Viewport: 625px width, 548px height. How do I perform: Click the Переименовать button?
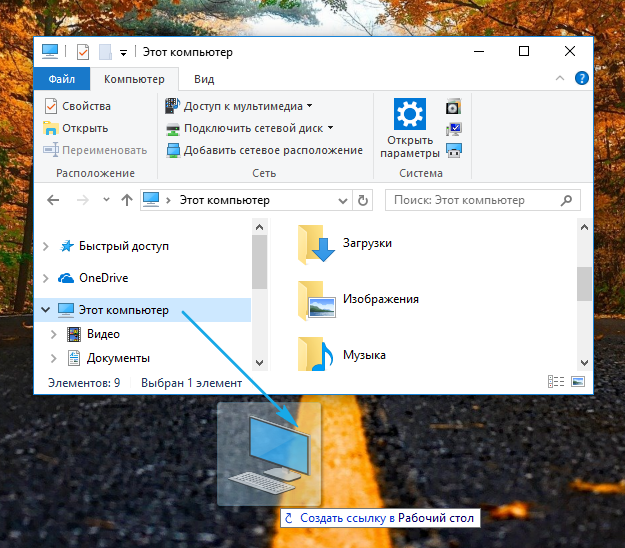[x=95, y=150]
